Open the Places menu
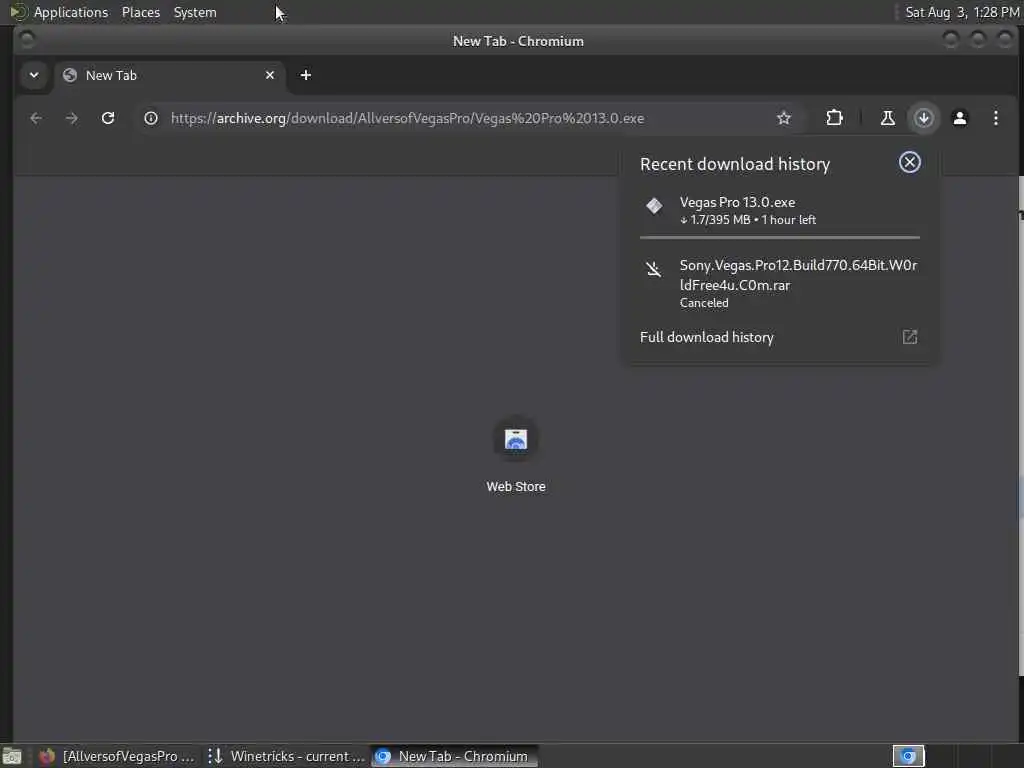 tap(141, 12)
